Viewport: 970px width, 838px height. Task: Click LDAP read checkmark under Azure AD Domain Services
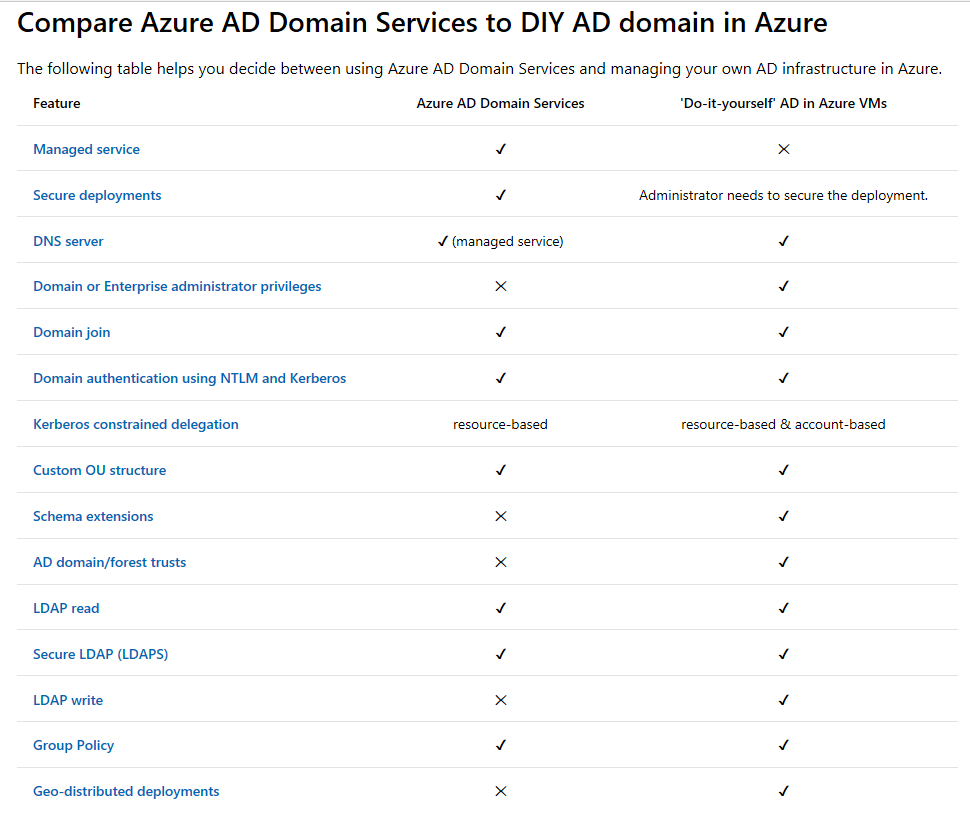pos(501,608)
